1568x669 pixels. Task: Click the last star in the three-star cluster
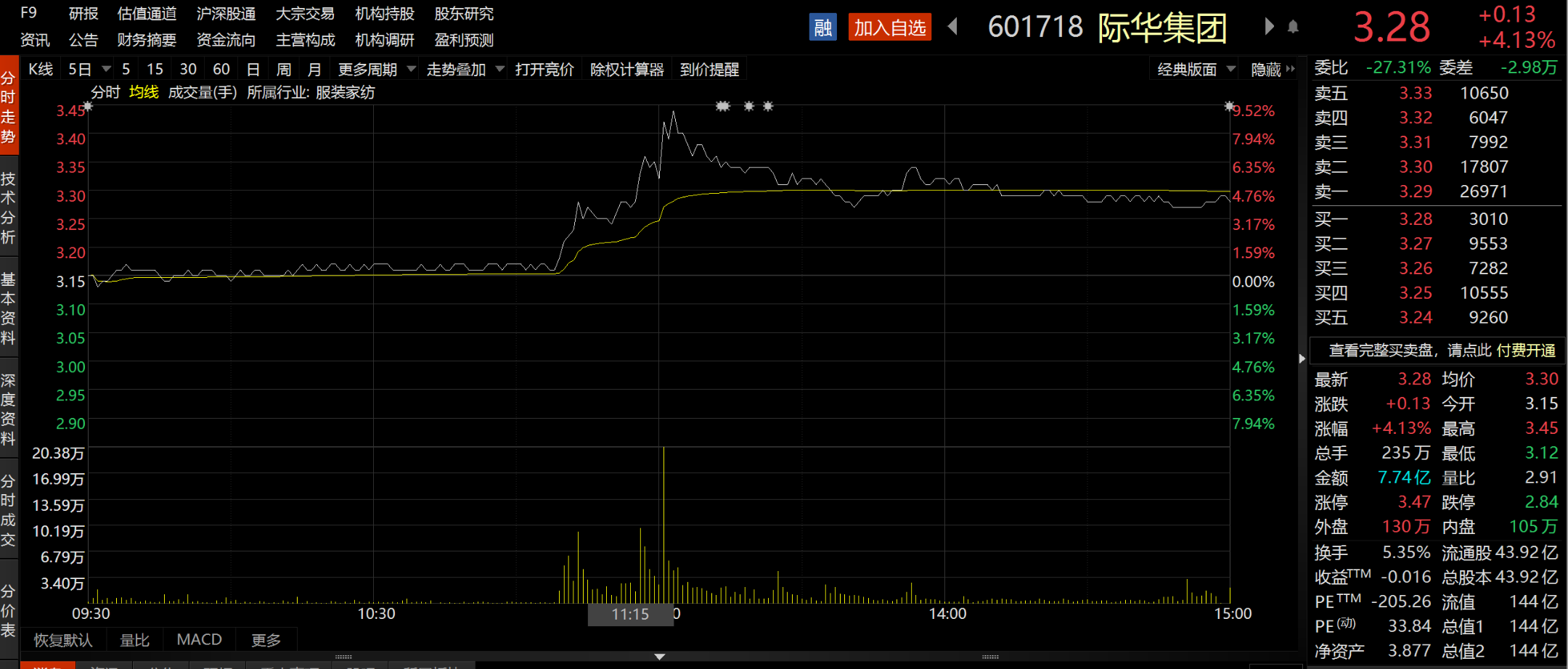pos(768,106)
